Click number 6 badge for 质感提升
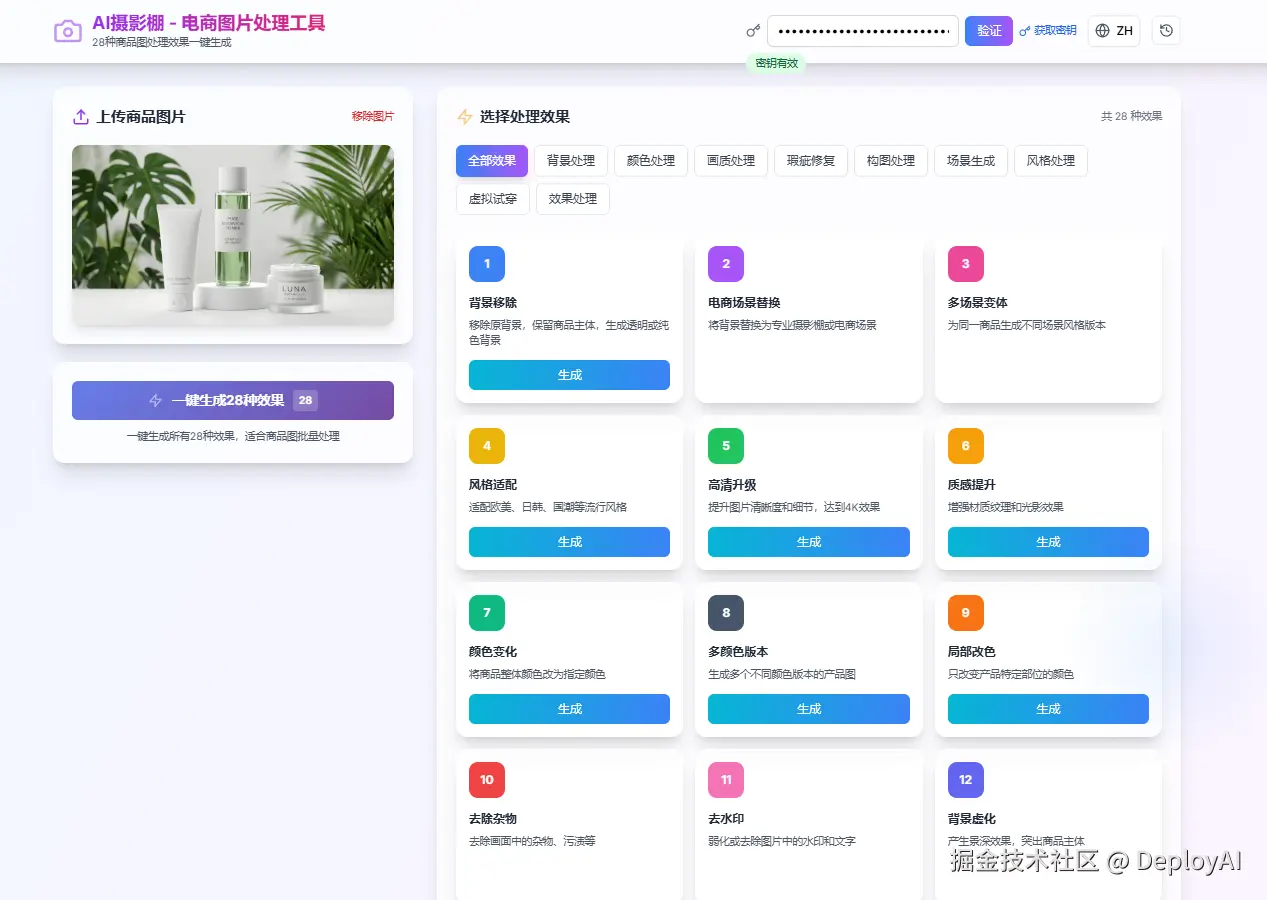1267x900 pixels. click(x=966, y=446)
